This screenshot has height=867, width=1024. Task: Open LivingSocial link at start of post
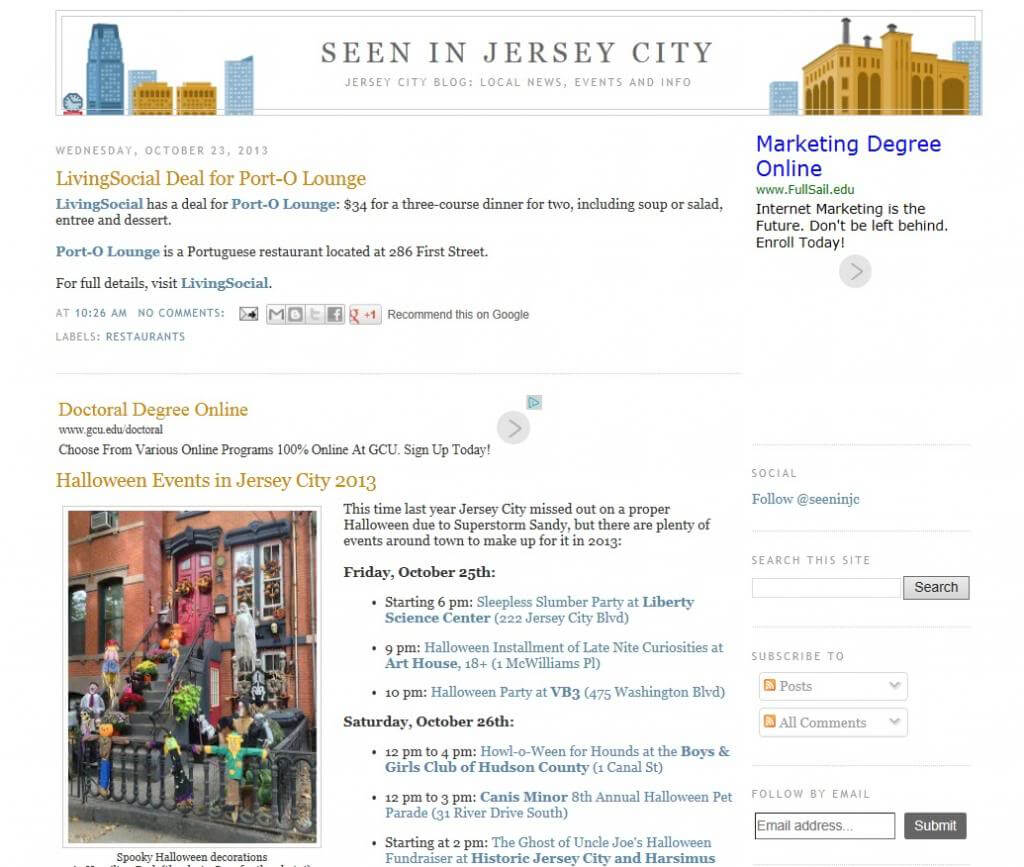(99, 204)
